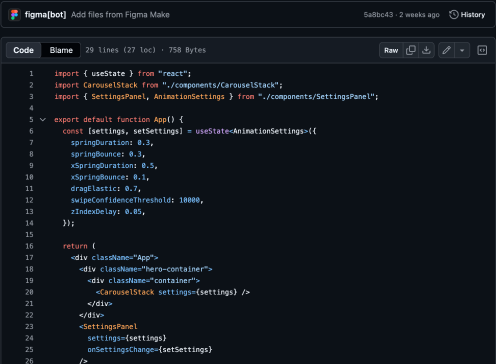496x364 pixels.
Task: Click the './components/SettingsPanel' path string
Action: pyautogui.click(x=317, y=97)
